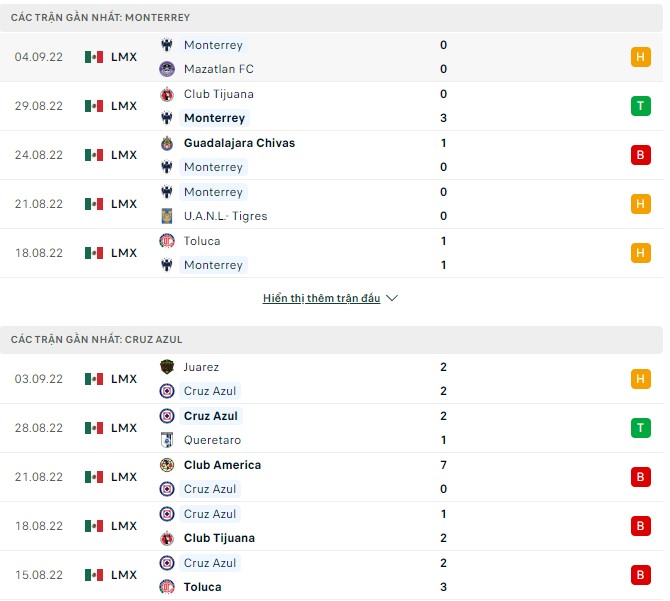Click the Club America team crest
The image size is (670, 601).
167,465
